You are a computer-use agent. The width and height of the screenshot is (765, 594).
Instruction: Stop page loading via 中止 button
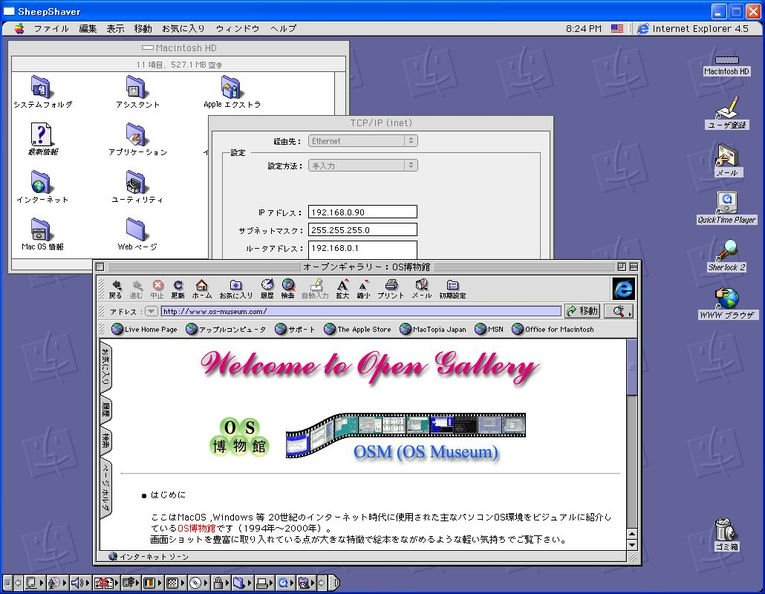(157, 289)
